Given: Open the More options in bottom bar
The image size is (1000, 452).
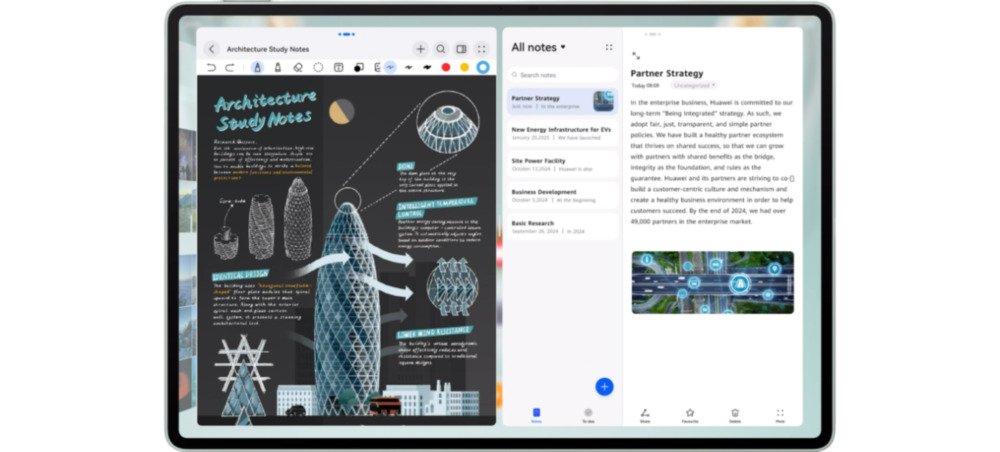Looking at the screenshot, I should point(780,413).
